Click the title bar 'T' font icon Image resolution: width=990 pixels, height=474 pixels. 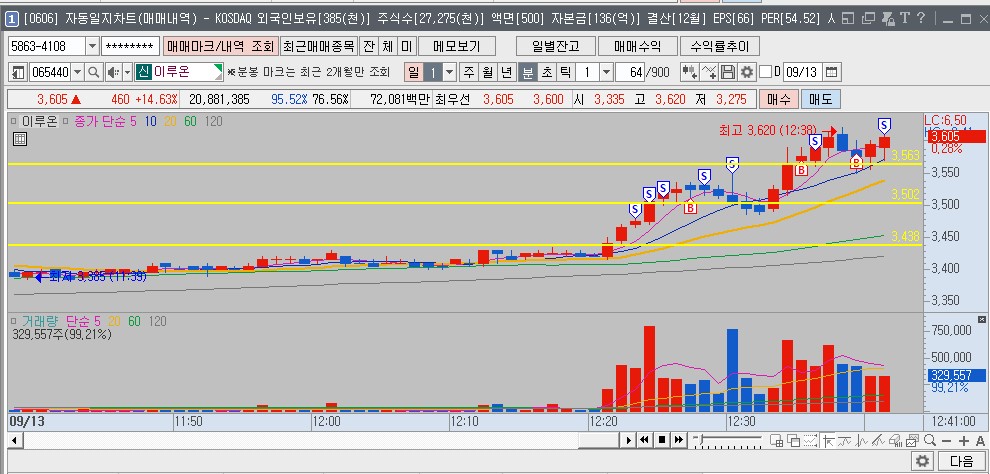click(x=905, y=18)
